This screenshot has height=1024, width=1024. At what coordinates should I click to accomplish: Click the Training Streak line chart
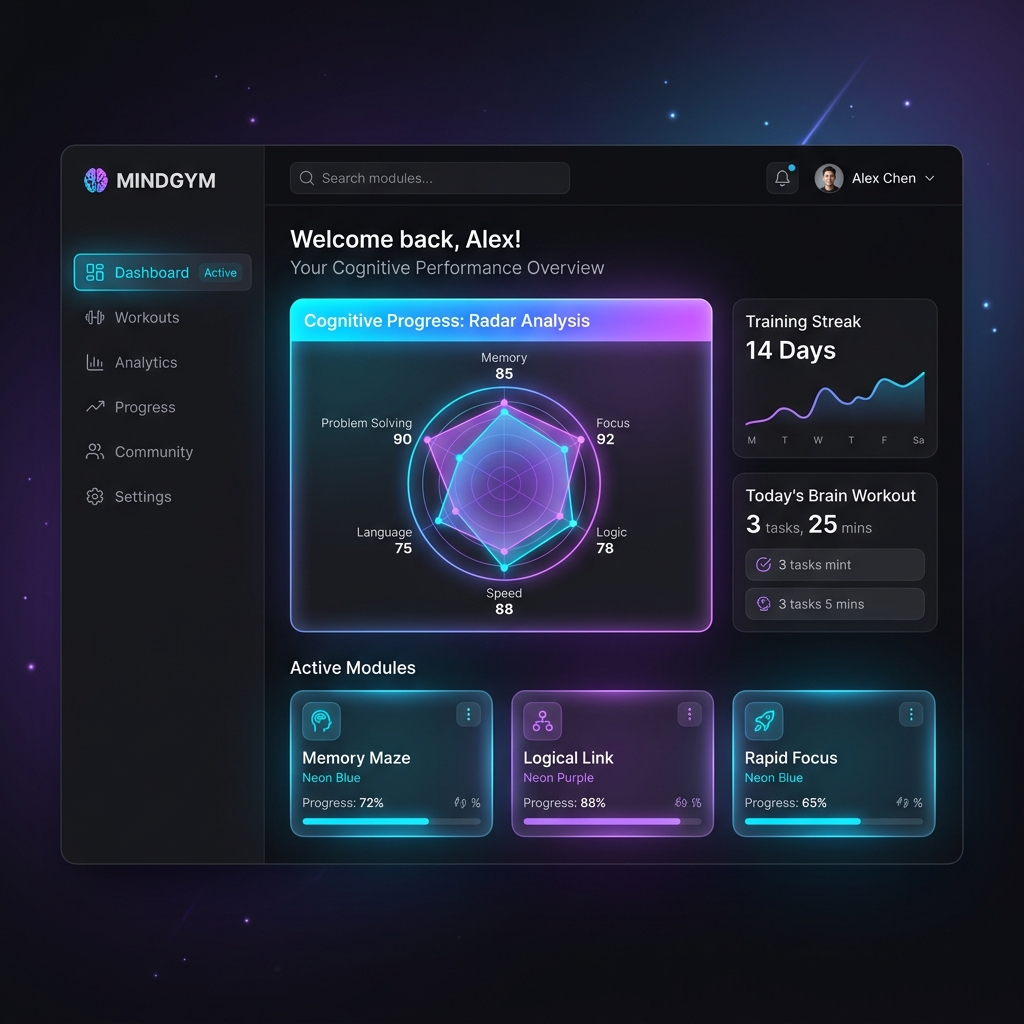[835, 400]
